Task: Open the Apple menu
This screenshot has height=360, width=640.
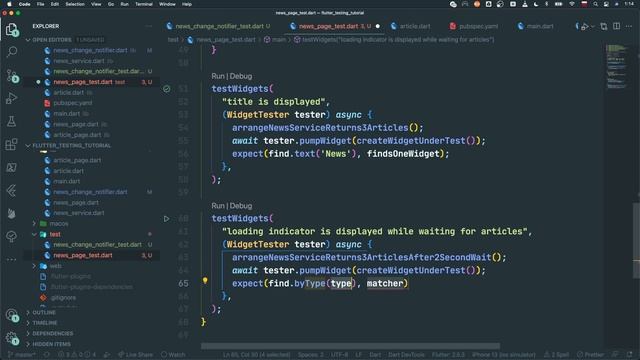Action: point(9,4)
